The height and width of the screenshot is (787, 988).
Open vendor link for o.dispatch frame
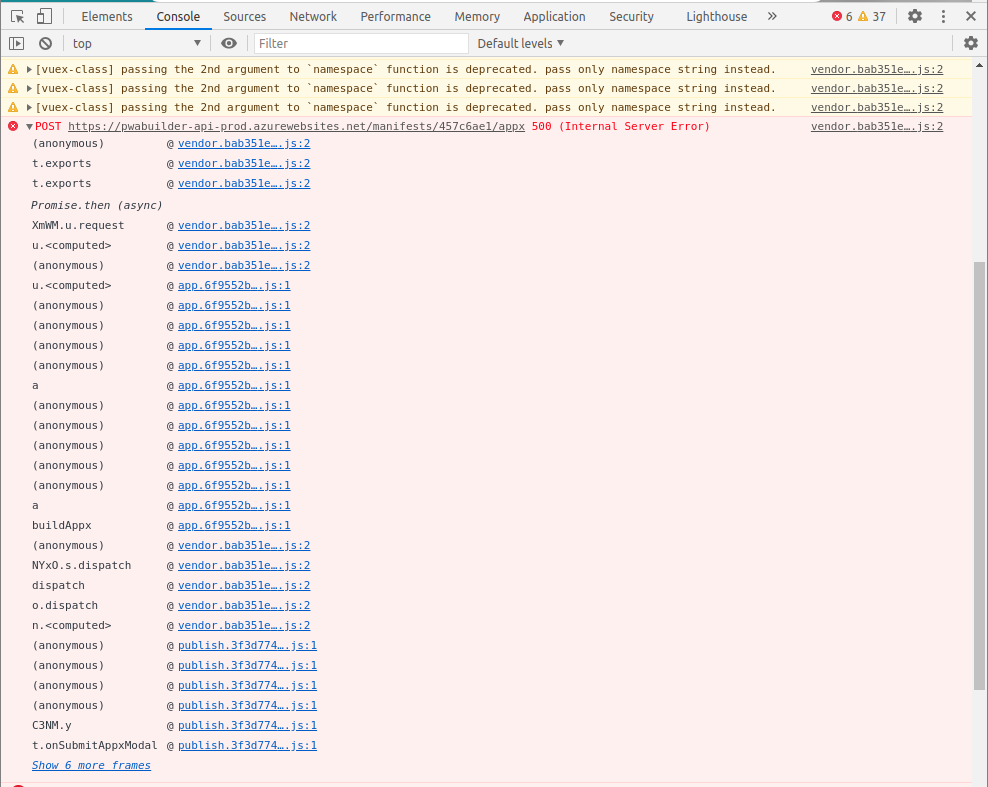(x=244, y=605)
